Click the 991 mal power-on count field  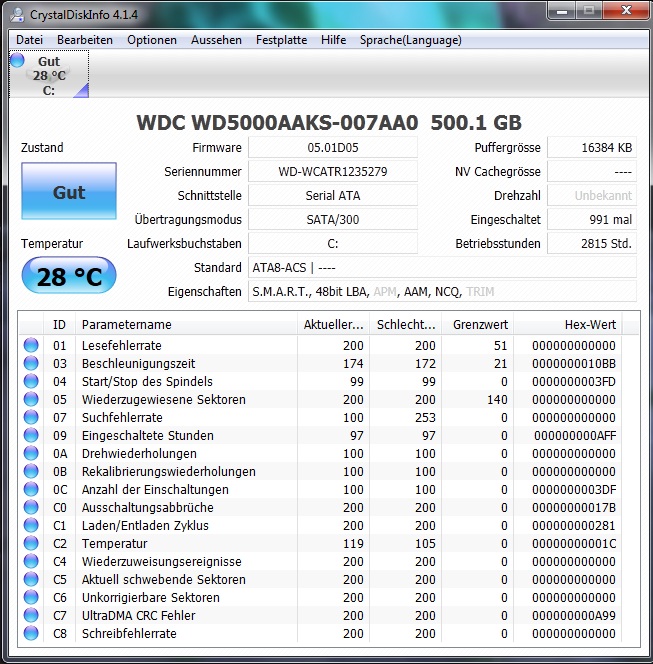[592, 219]
